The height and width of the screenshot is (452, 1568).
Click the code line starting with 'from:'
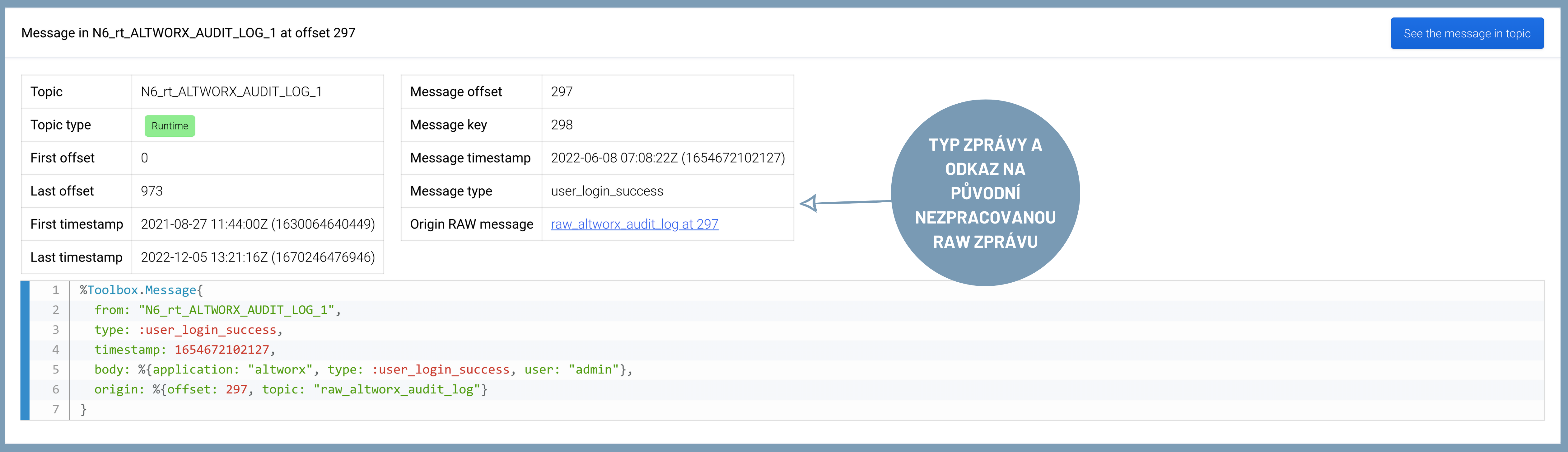pyautogui.click(x=217, y=310)
